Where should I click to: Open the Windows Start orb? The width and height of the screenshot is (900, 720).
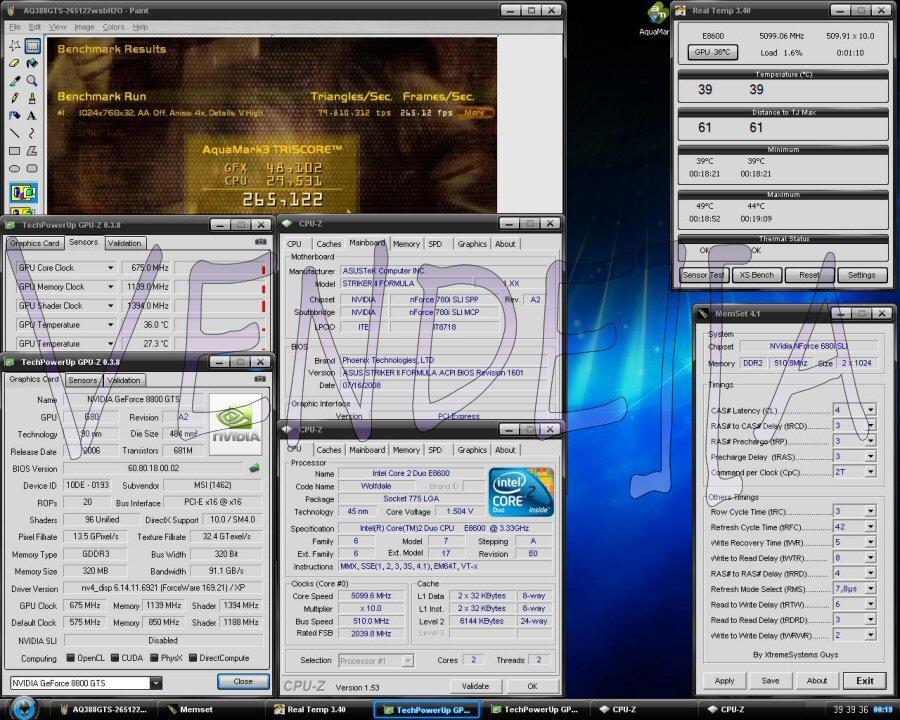coord(24,709)
